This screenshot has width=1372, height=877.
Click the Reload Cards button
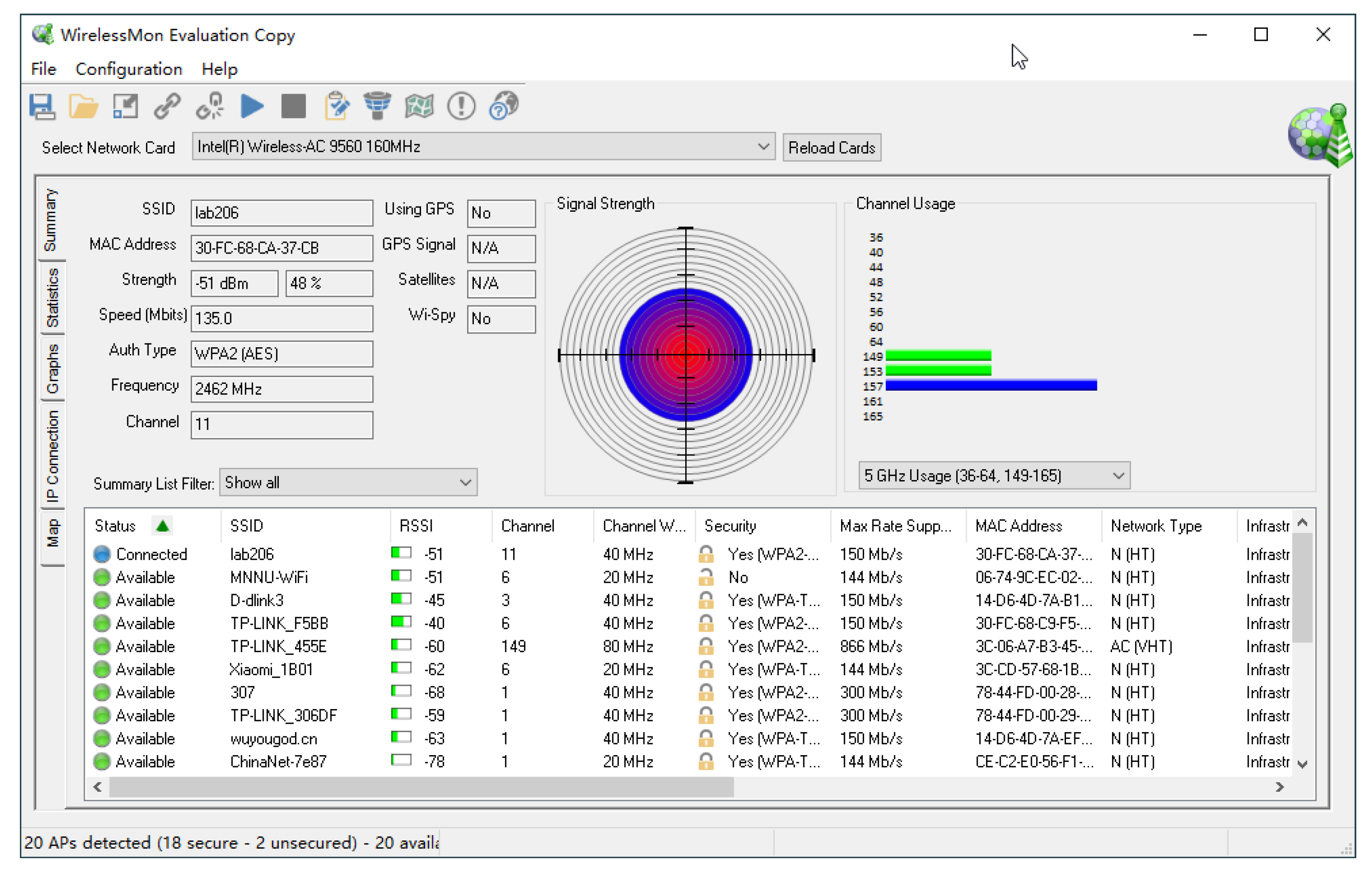tap(831, 148)
